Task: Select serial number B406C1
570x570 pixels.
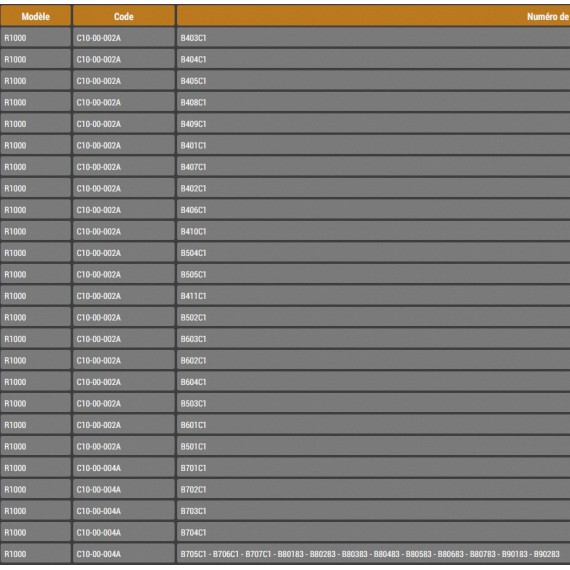Action: click(x=193, y=210)
